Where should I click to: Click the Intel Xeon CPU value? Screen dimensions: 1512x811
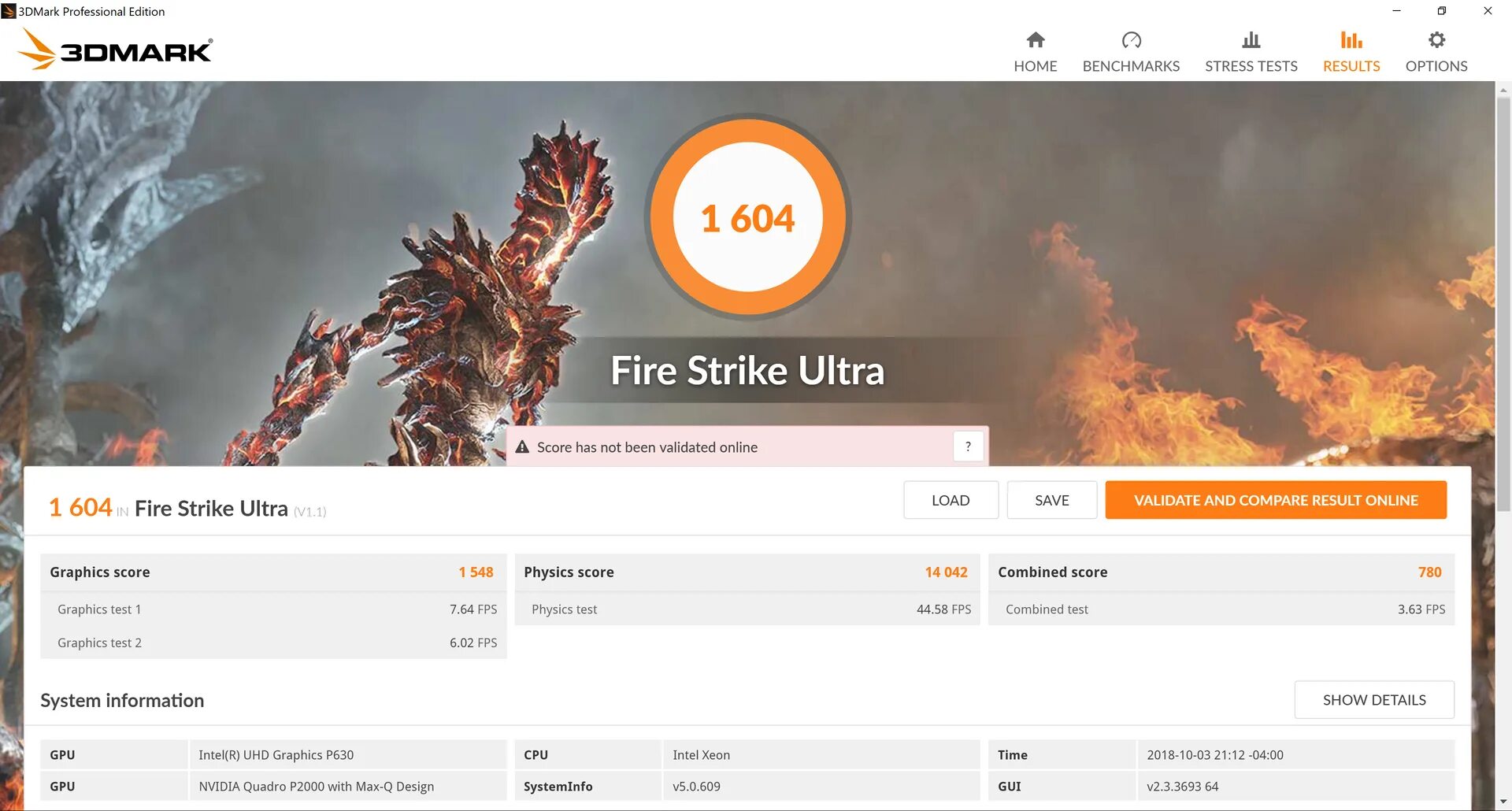coord(702,755)
